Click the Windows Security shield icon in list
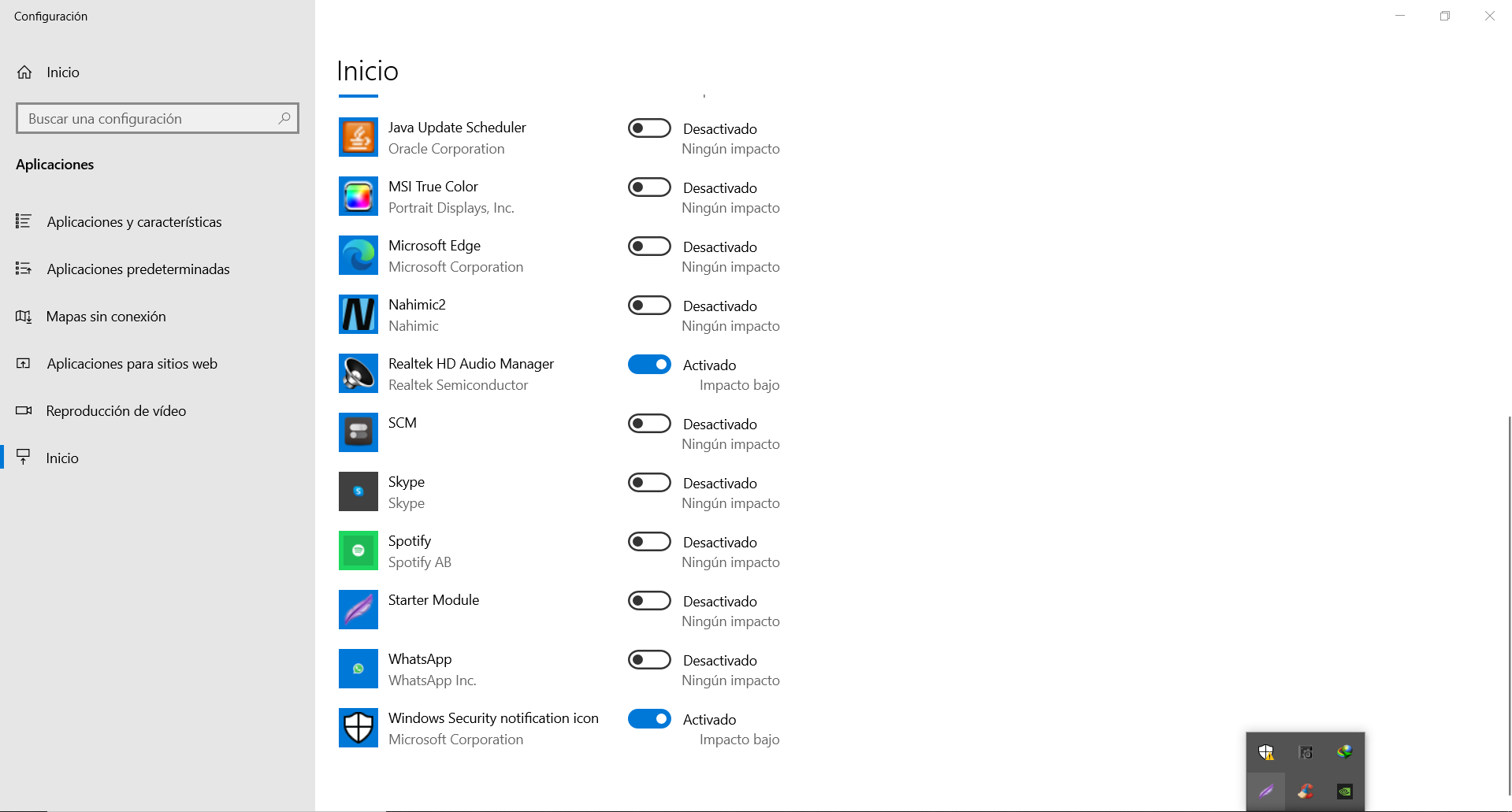This screenshot has height=812, width=1512. (x=358, y=728)
